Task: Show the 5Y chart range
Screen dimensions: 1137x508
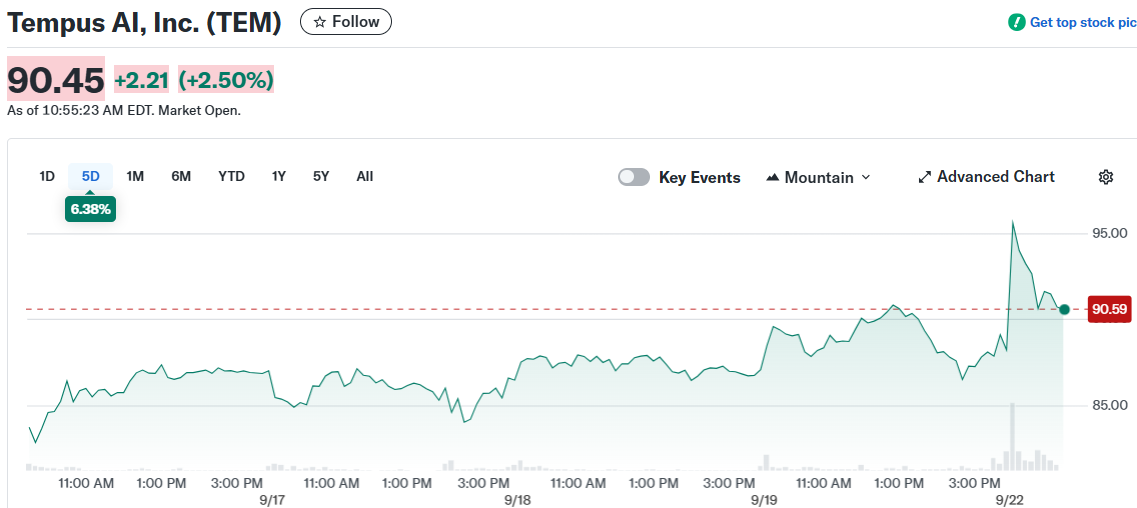Action: coord(321,176)
